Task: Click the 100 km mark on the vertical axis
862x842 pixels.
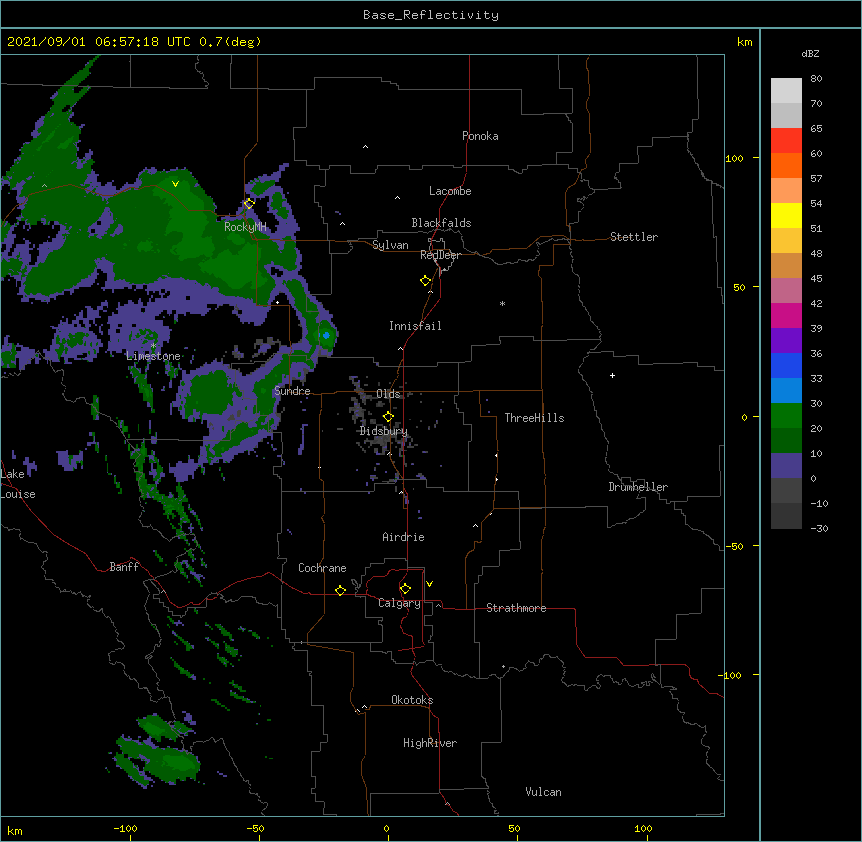Action: point(734,158)
